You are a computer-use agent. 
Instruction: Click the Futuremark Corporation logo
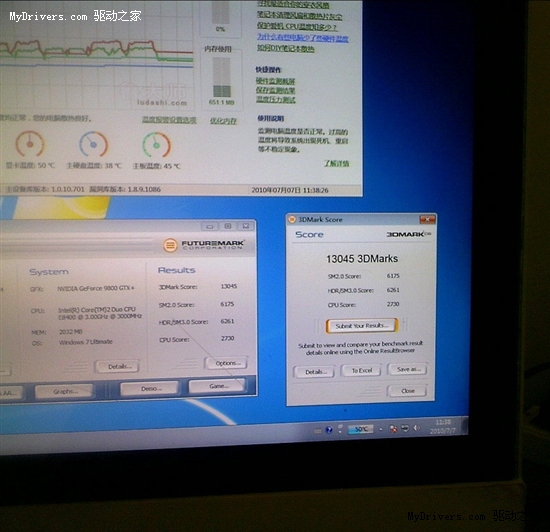point(204,244)
